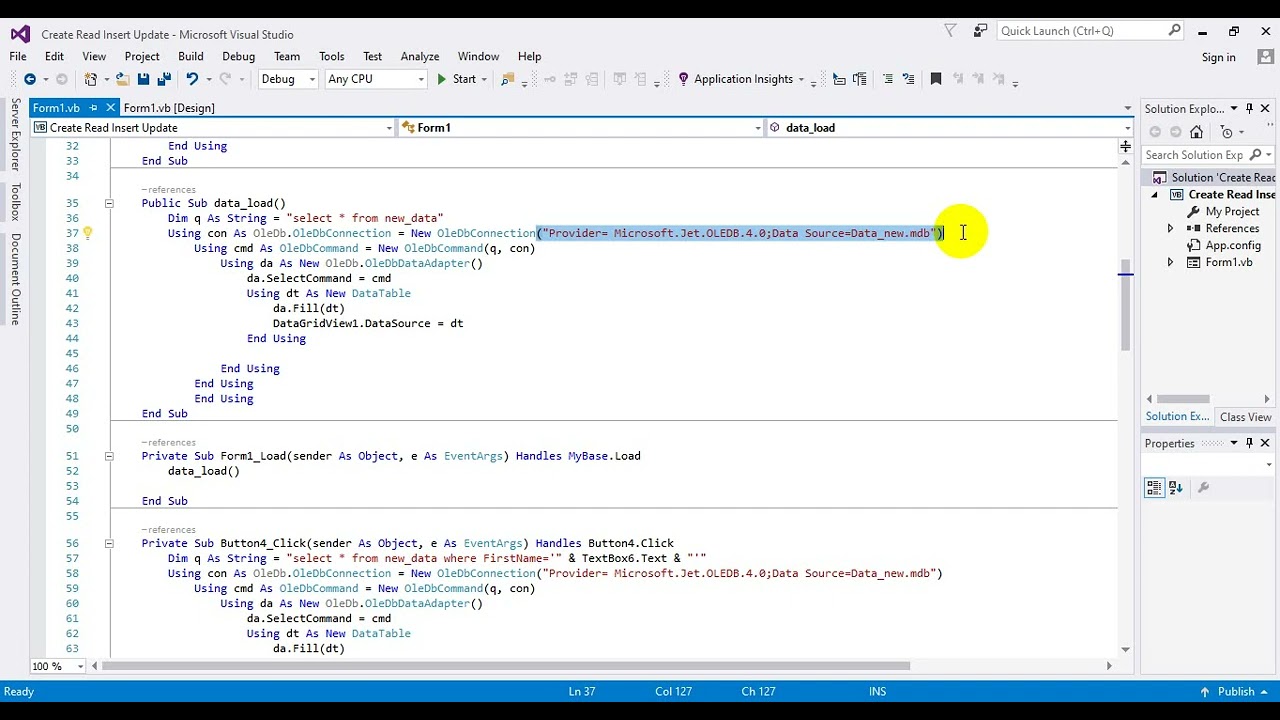Open the File menu
Image resolution: width=1280 pixels, height=720 pixels.
(x=18, y=56)
